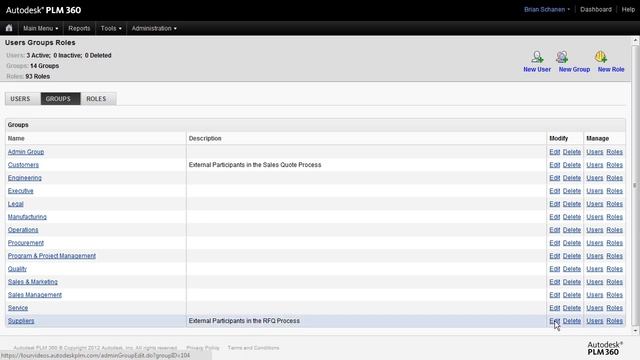640x360 pixels.
Task: Edit the Admin Group row
Action: click(x=554, y=152)
